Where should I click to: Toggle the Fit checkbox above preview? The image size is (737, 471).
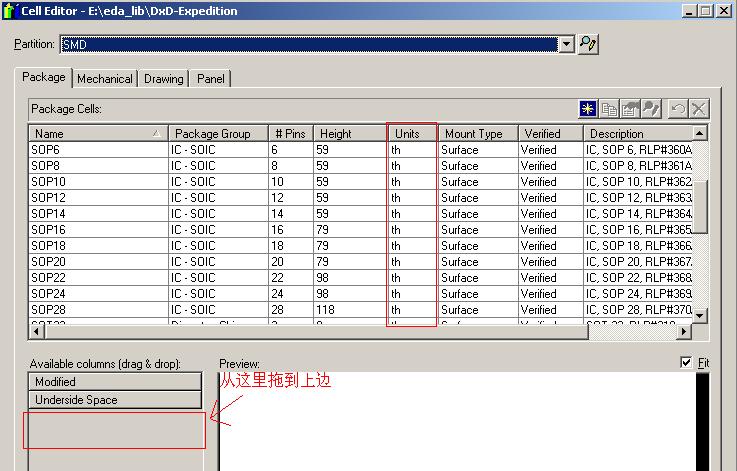[x=686, y=362]
